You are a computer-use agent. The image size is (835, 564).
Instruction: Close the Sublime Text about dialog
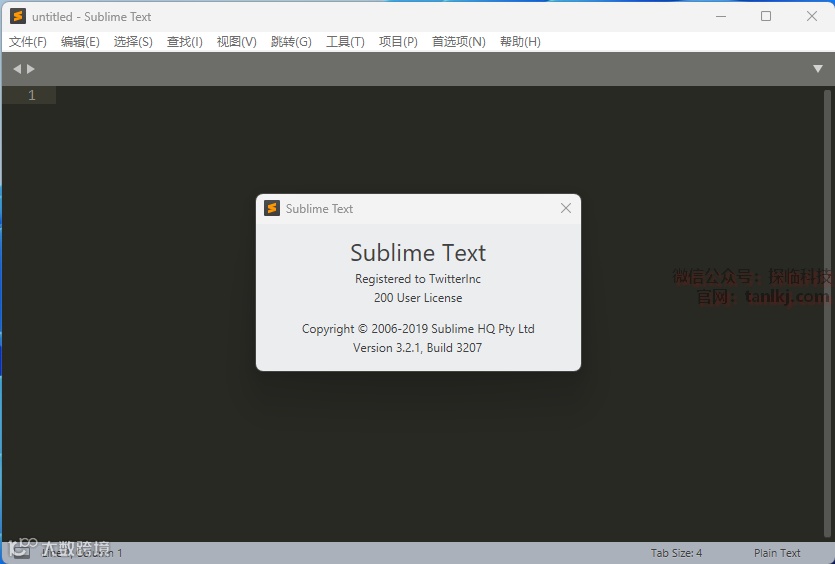coord(566,208)
